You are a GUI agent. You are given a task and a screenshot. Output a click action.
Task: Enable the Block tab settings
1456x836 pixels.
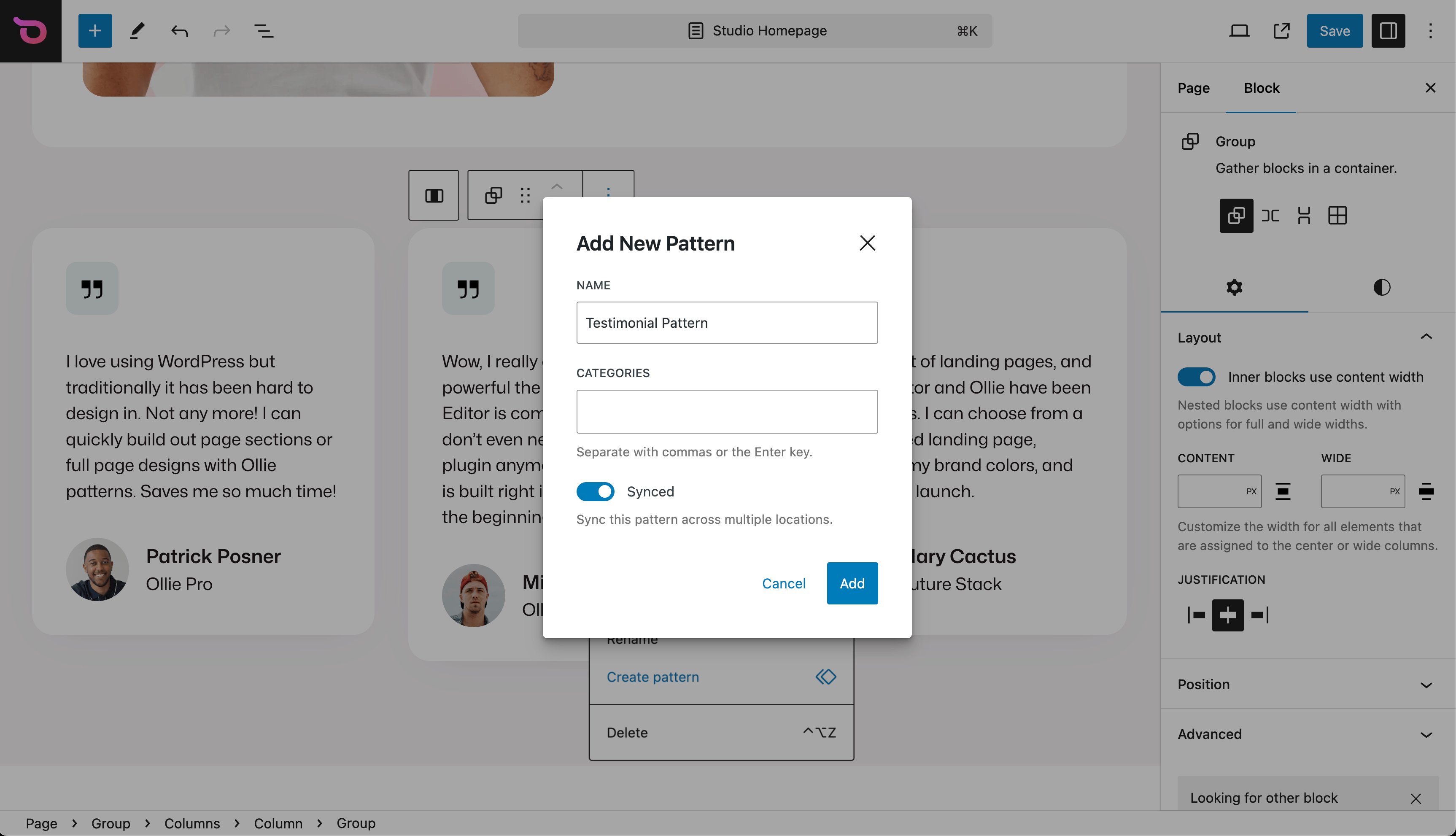click(x=1261, y=88)
